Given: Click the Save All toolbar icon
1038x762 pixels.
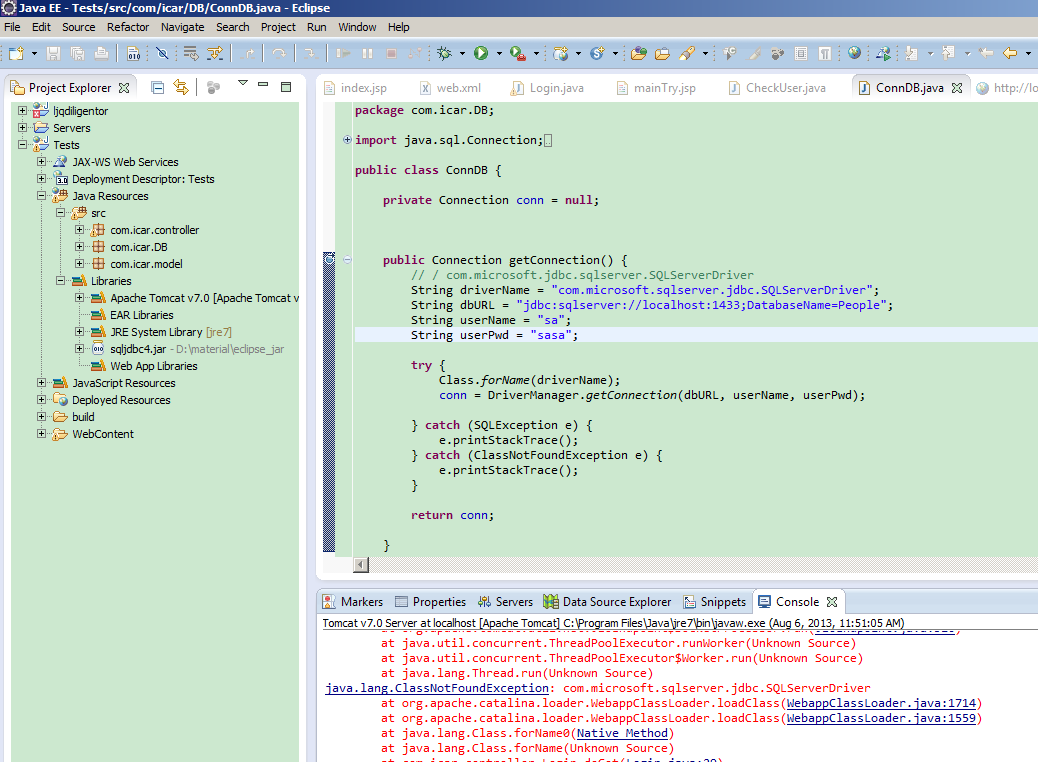Looking at the screenshot, I should (77, 54).
